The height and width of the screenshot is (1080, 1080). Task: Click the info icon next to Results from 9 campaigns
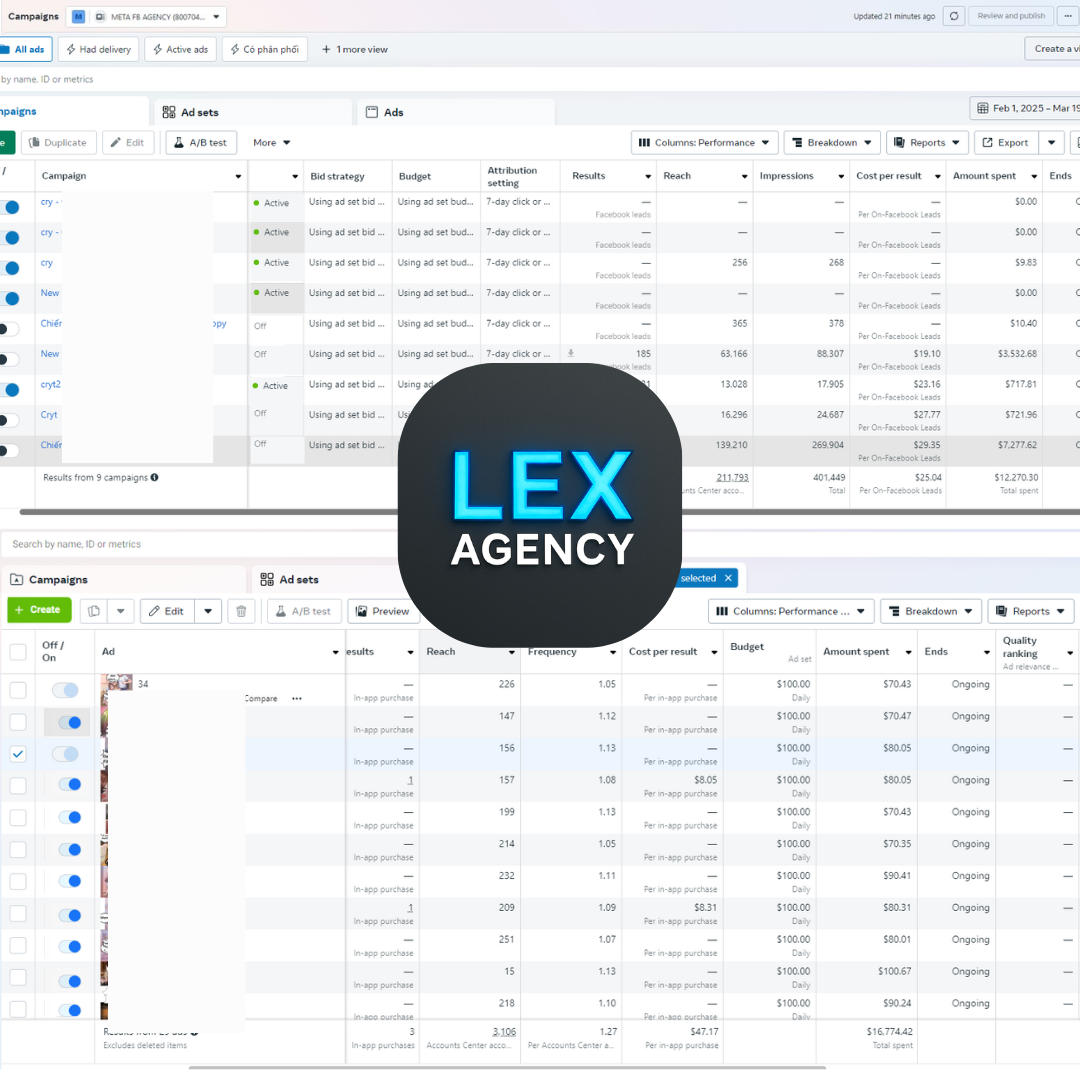pos(154,477)
